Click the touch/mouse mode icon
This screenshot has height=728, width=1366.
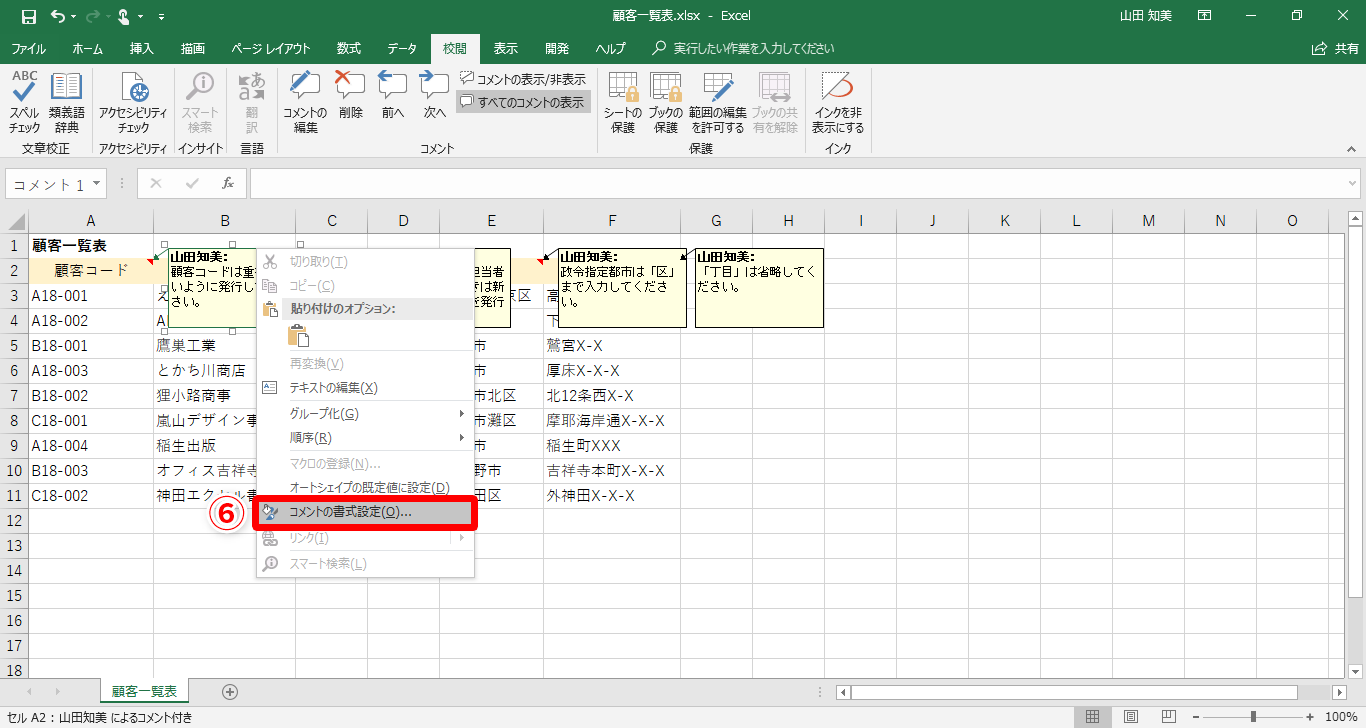coord(125,16)
